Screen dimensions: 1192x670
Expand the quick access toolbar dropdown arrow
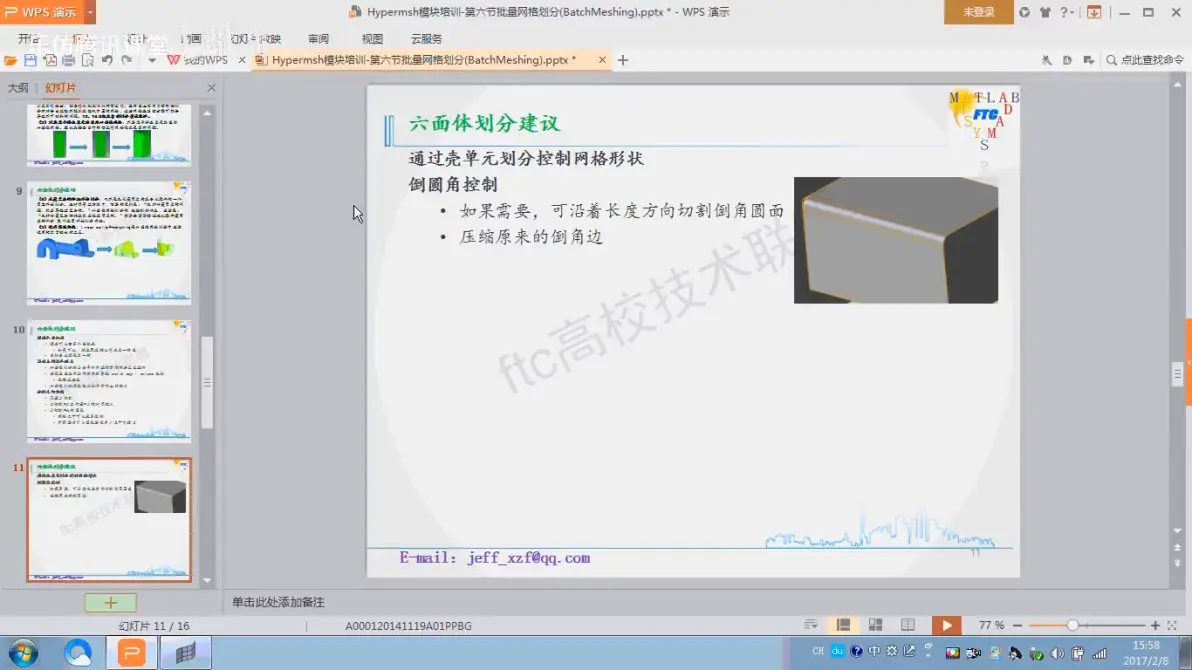click(152, 60)
